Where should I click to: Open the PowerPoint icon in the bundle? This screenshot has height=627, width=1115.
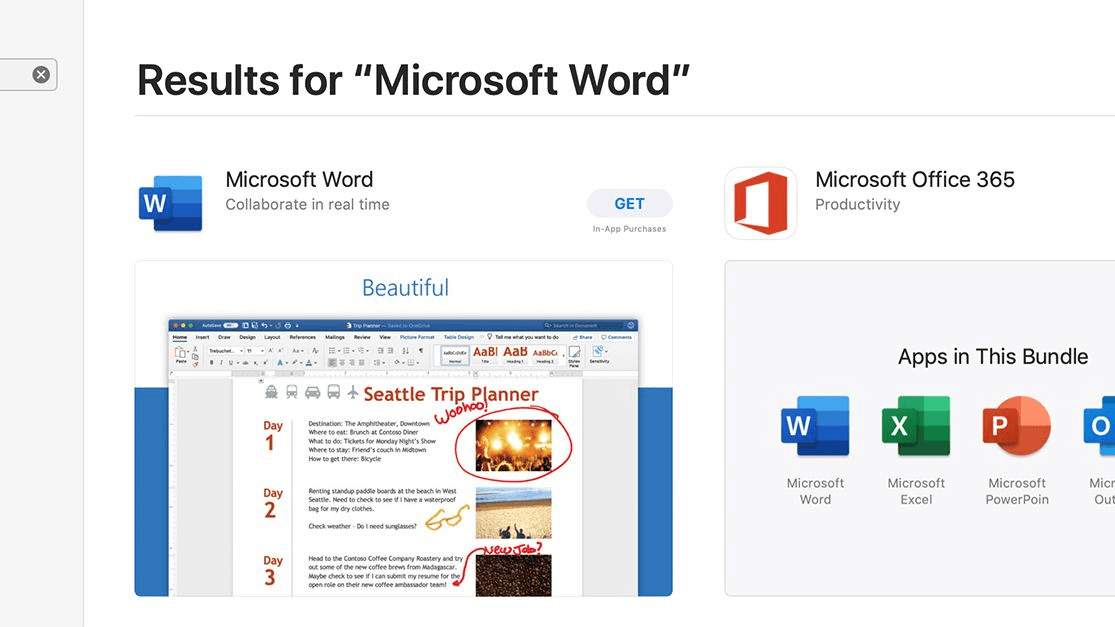coord(1017,425)
